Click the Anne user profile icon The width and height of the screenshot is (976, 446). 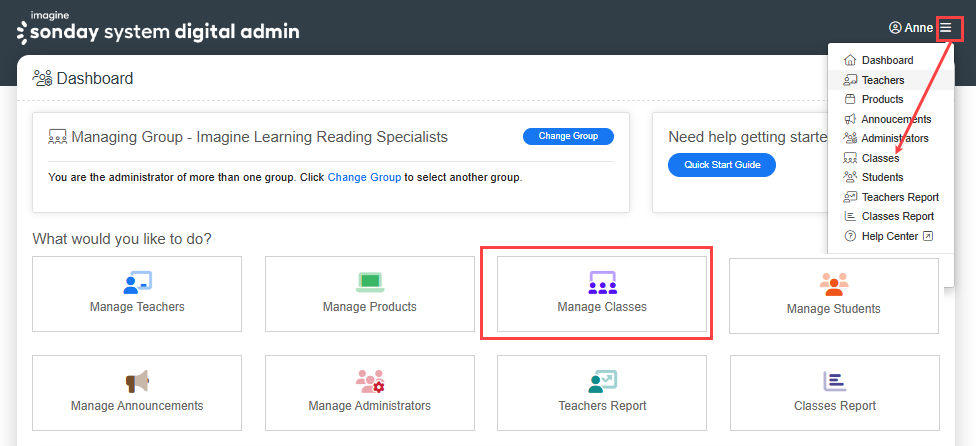895,27
